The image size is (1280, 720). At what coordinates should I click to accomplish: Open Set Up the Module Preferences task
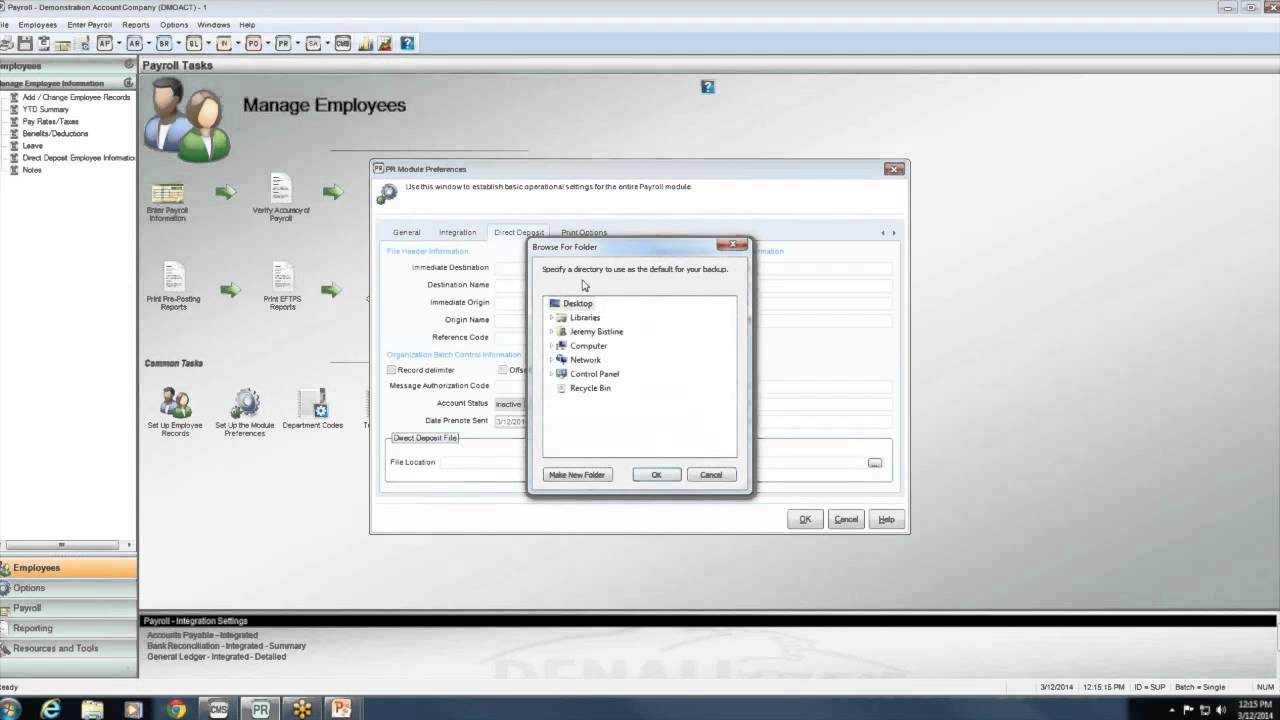[245, 412]
